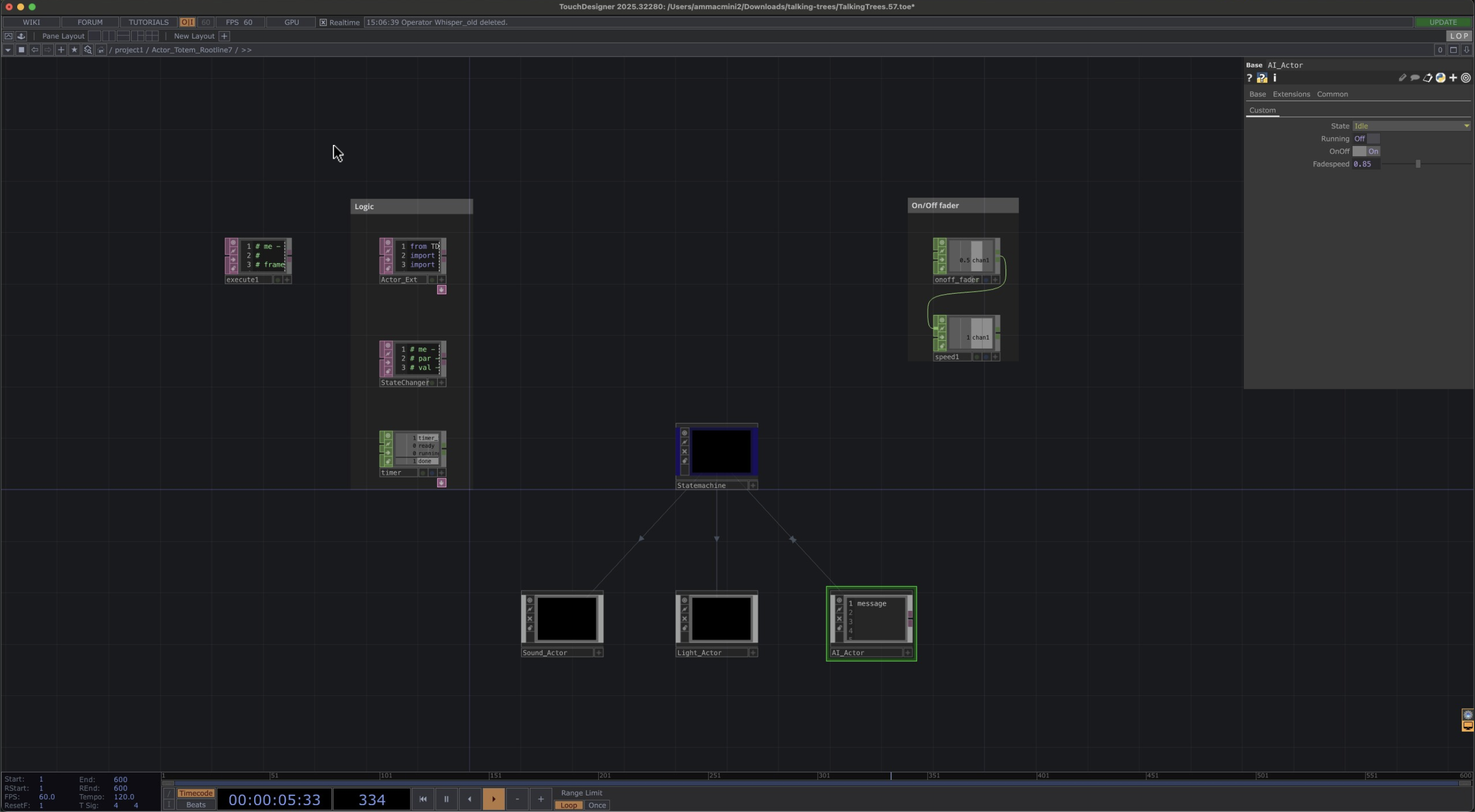Select Loop range limit
Image resolution: width=1475 pixels, height=812 pixels.
coord(568,805)
